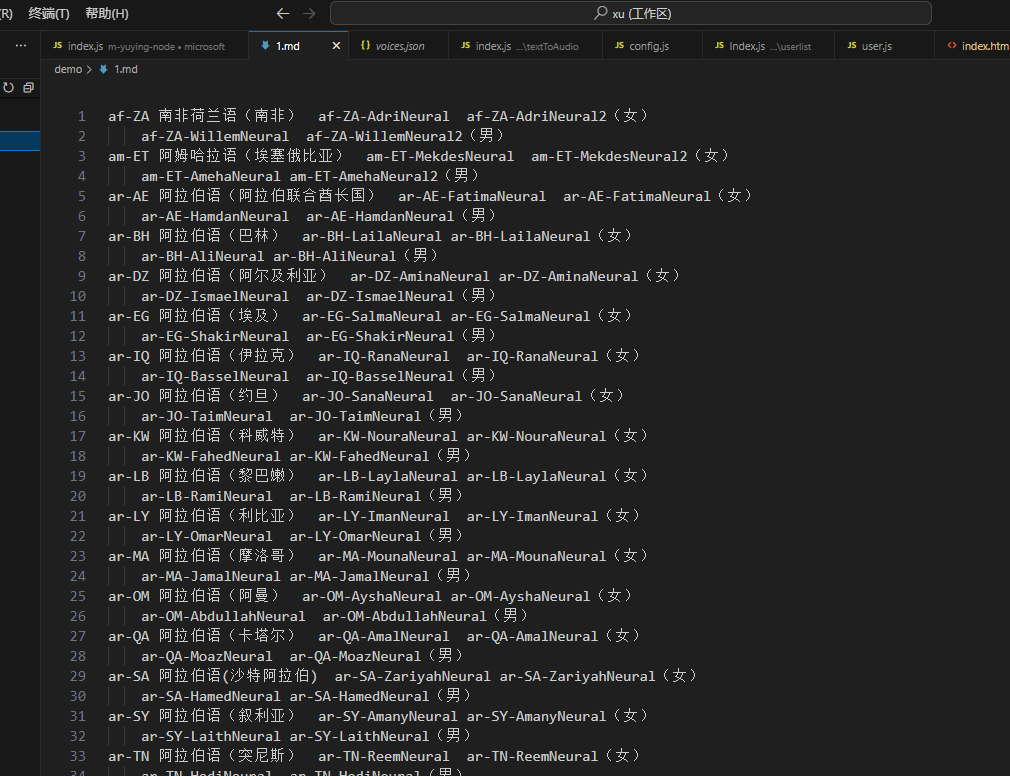The image size is (1010, 776).
Task: Click text ar-LB-RamiNeural（男）
Action: pos(377,496)
